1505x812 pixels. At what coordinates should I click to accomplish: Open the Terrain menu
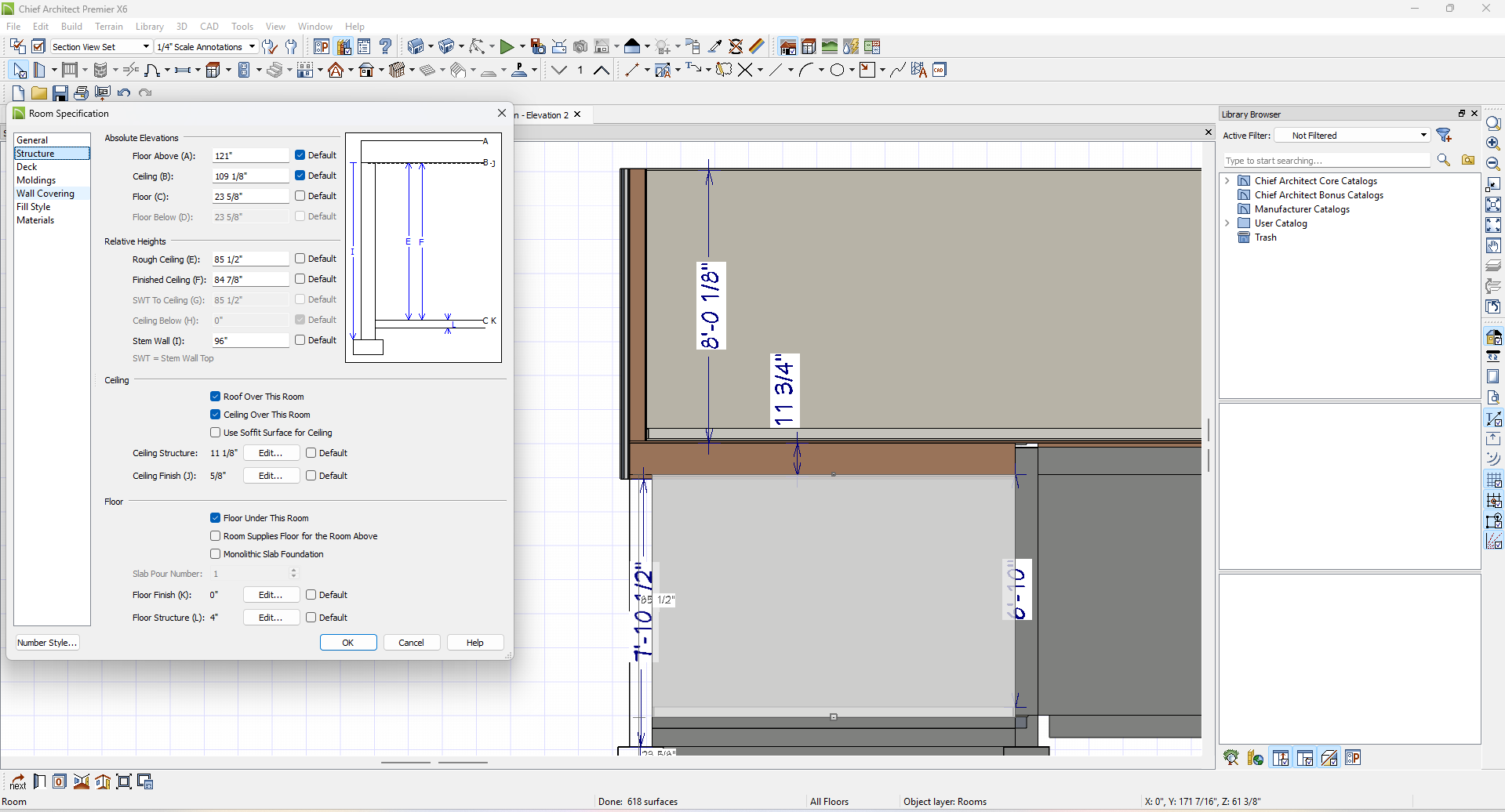click(x=109, y=27)
